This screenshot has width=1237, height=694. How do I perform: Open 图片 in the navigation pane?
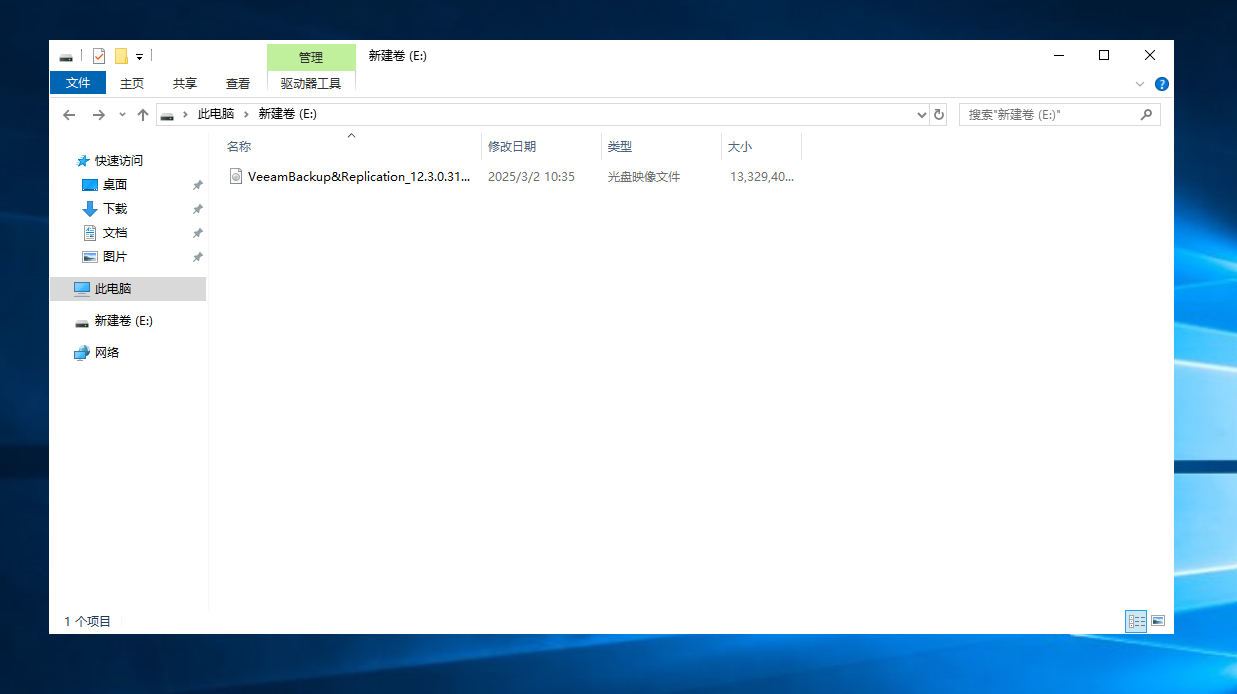115,256
